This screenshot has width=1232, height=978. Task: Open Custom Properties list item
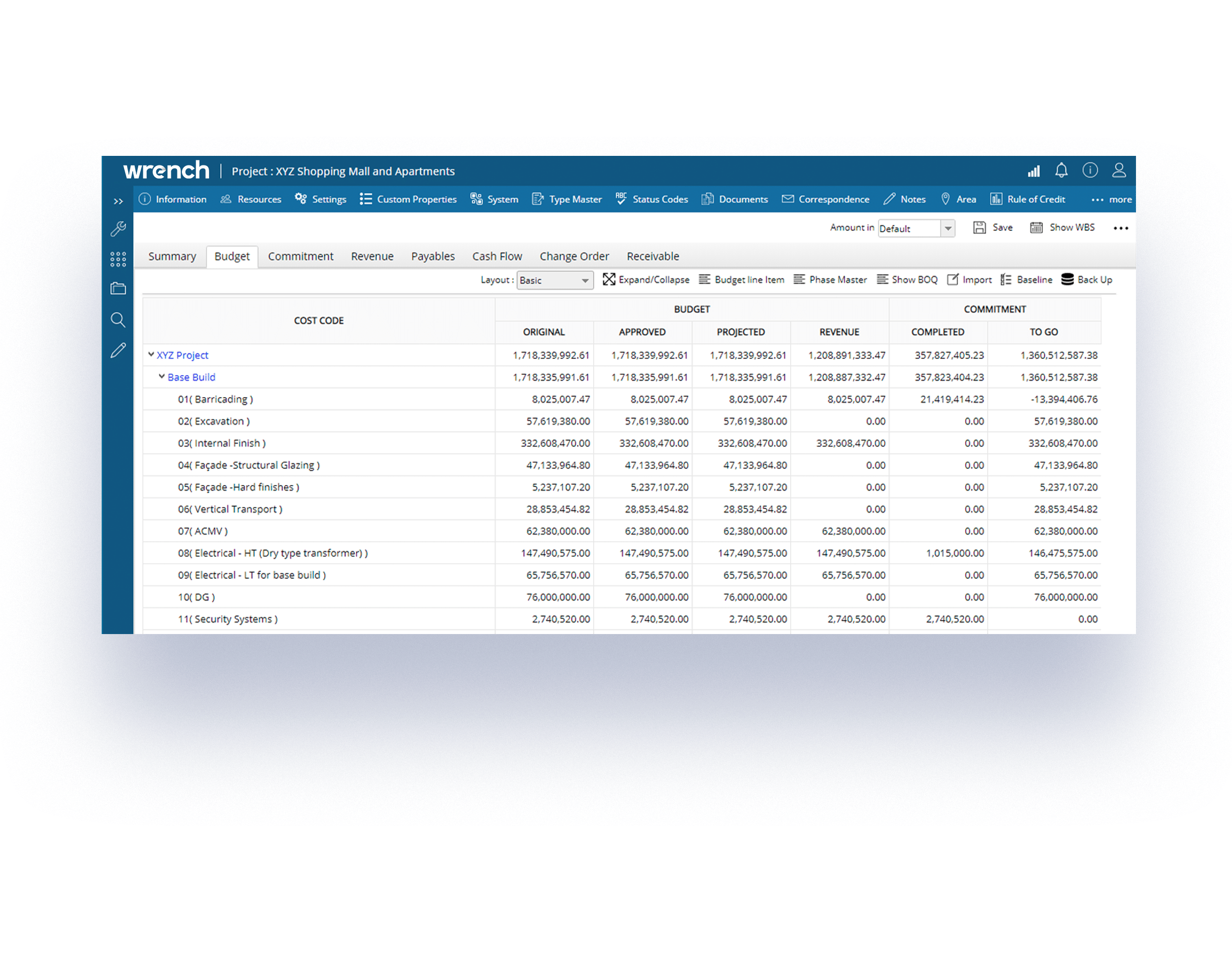(409, 199)
